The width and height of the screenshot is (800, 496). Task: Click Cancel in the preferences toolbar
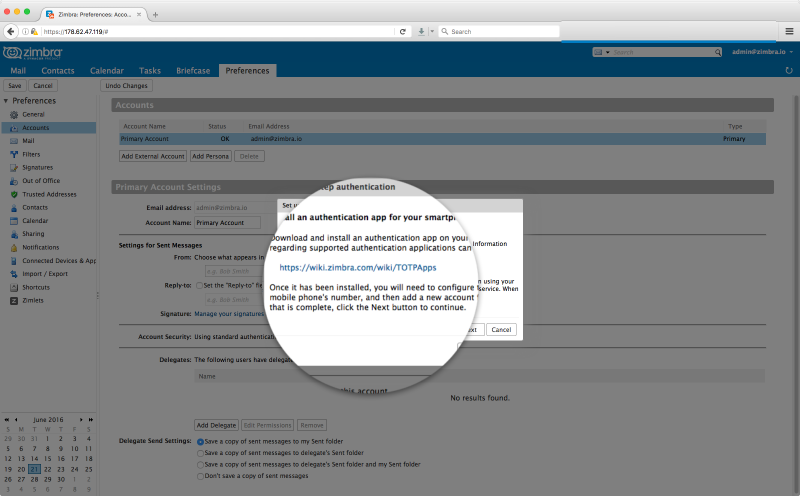point(43,86)
